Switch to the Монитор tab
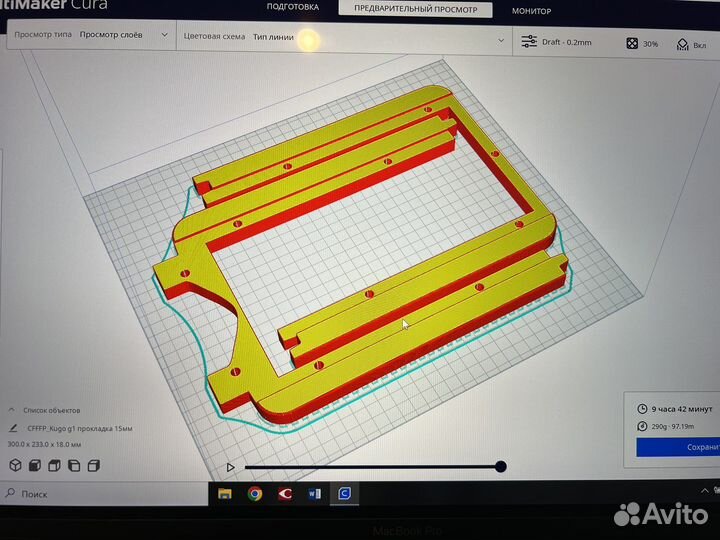Image resolution: width=720 pixels, height=540 pixels. 531,10
